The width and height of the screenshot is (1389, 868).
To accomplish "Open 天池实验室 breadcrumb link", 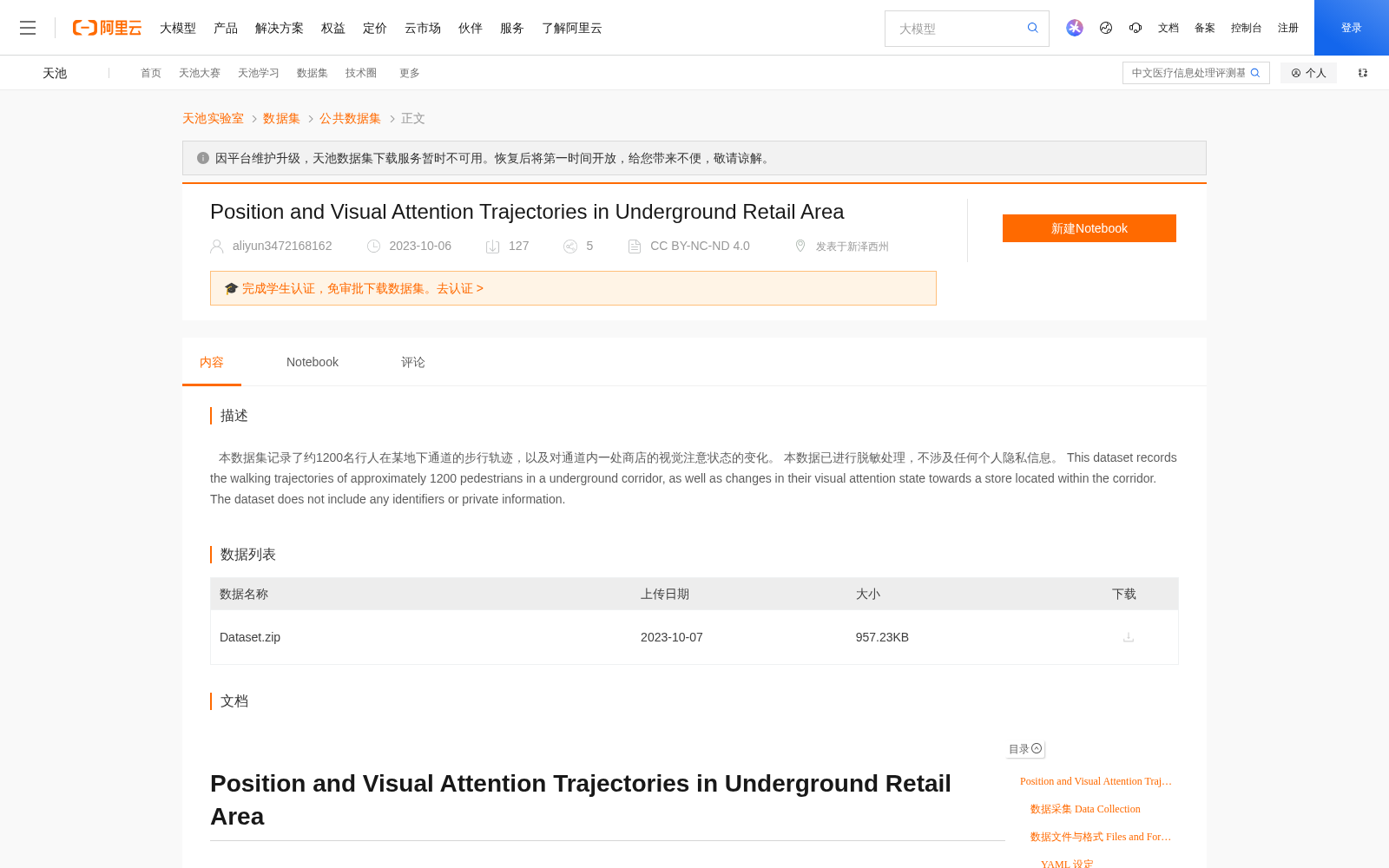I will 213,118.
